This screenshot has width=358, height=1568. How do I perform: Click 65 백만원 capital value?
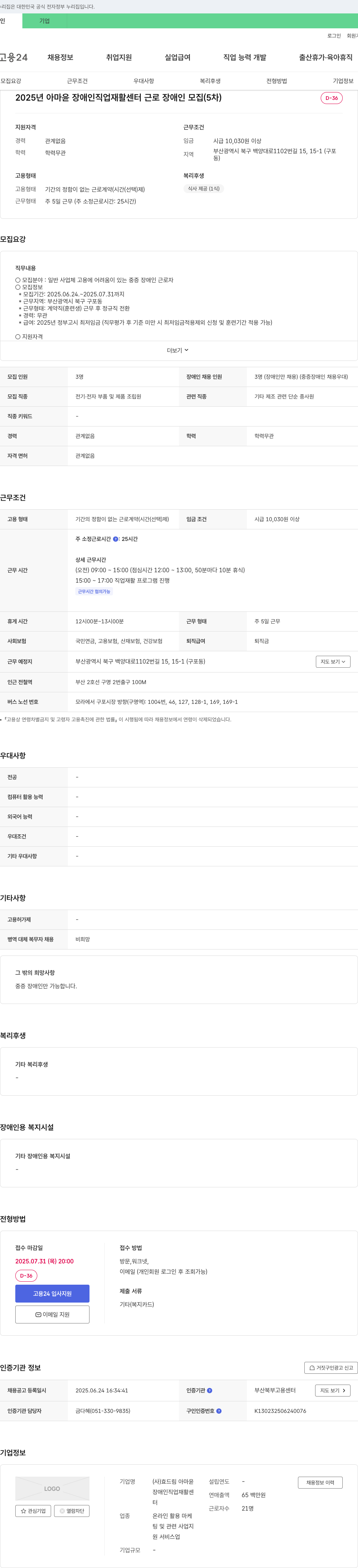(253, 1495)
